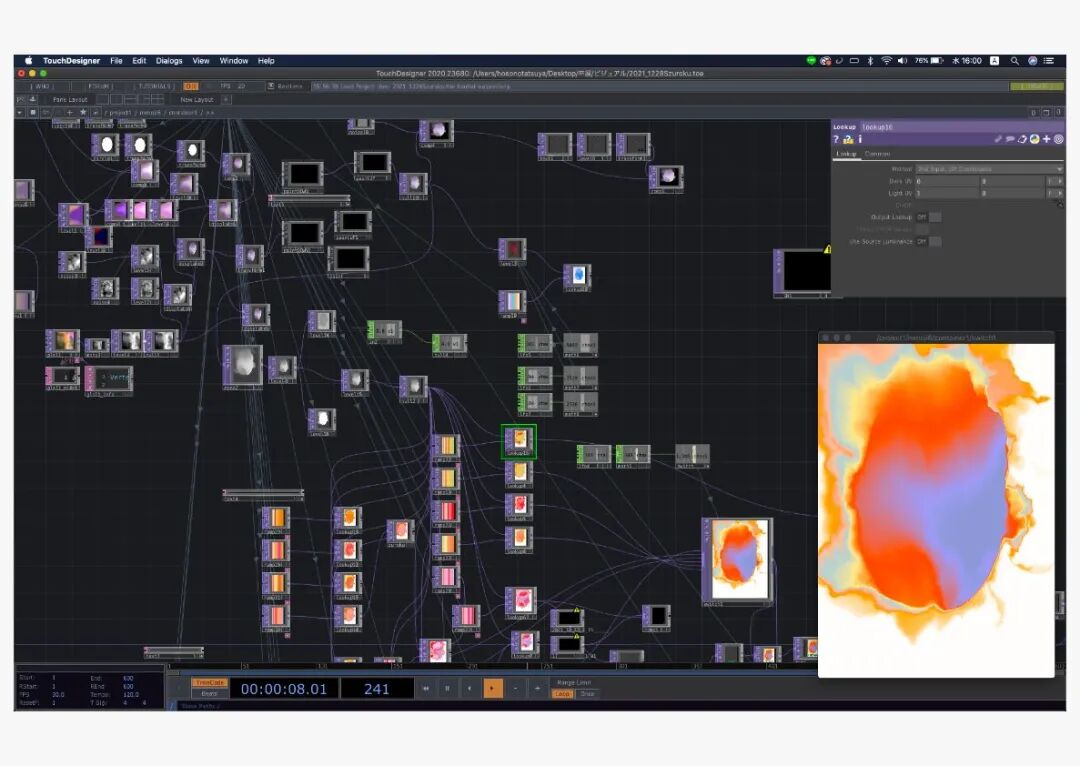The width and height of the screenshot is (1080, 766).
Task: Open the operator help question mark icon
Action: click(836, 140)
